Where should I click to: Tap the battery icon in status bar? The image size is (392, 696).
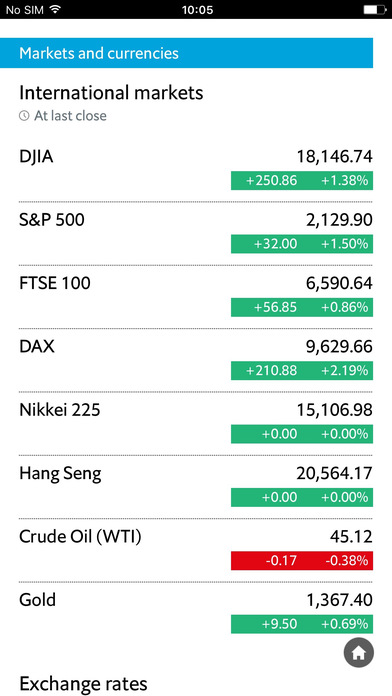tap(375, 9)
